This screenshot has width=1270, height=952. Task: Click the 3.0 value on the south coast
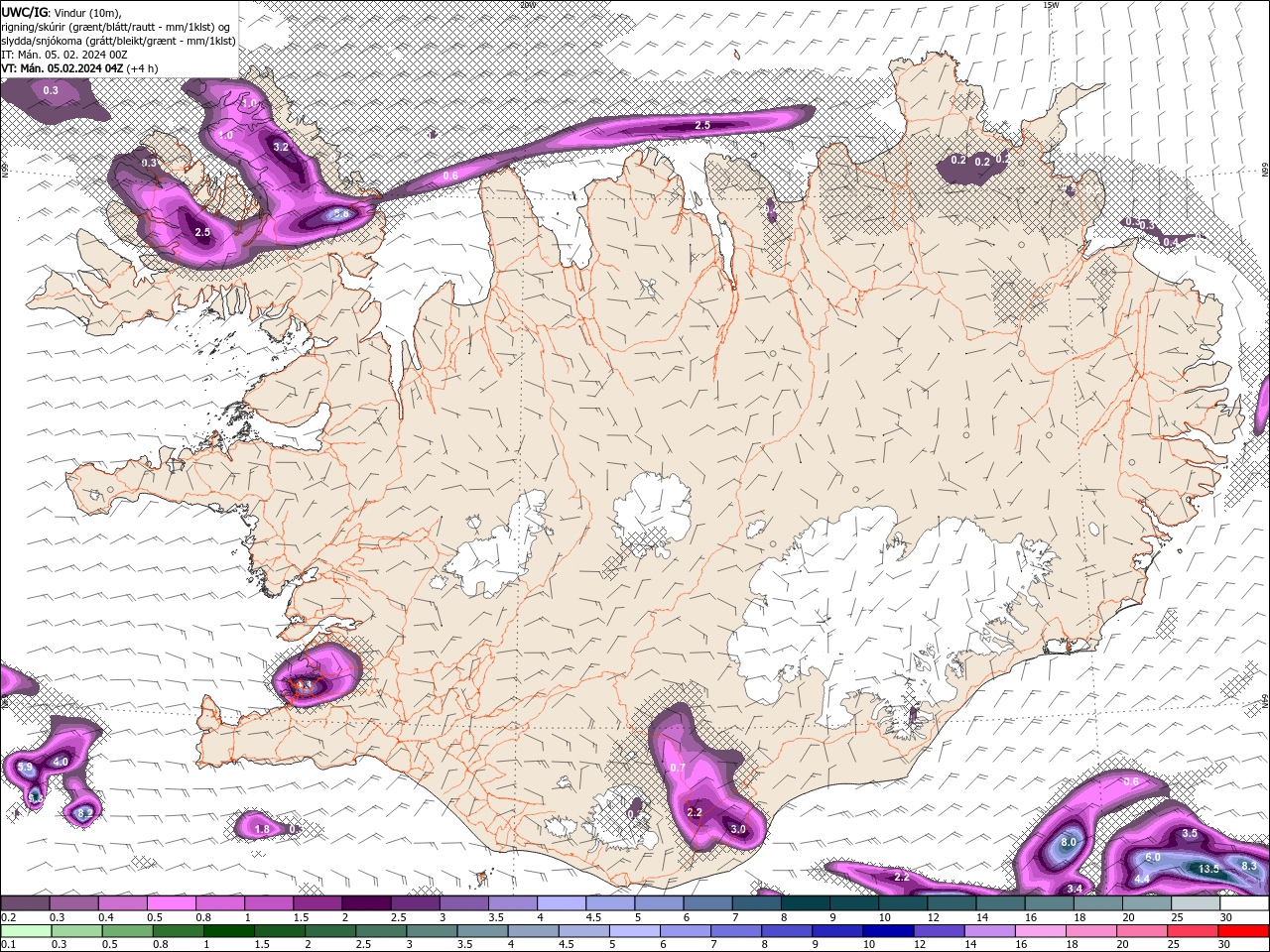pos(738,829)
